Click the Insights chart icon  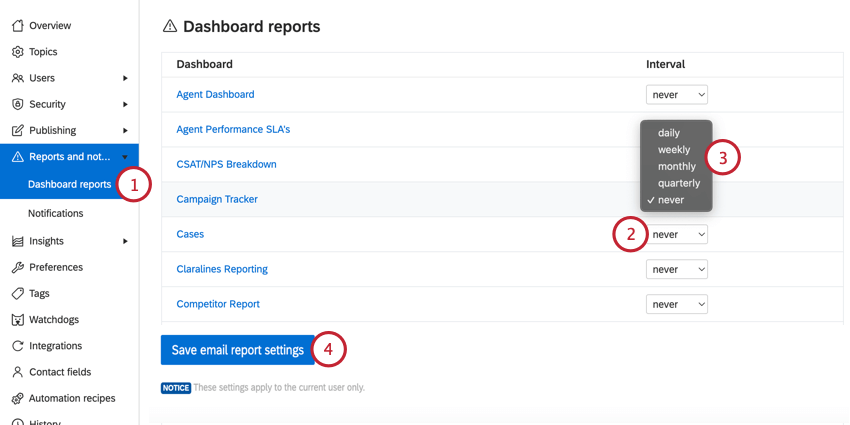[x=18, y=241]
